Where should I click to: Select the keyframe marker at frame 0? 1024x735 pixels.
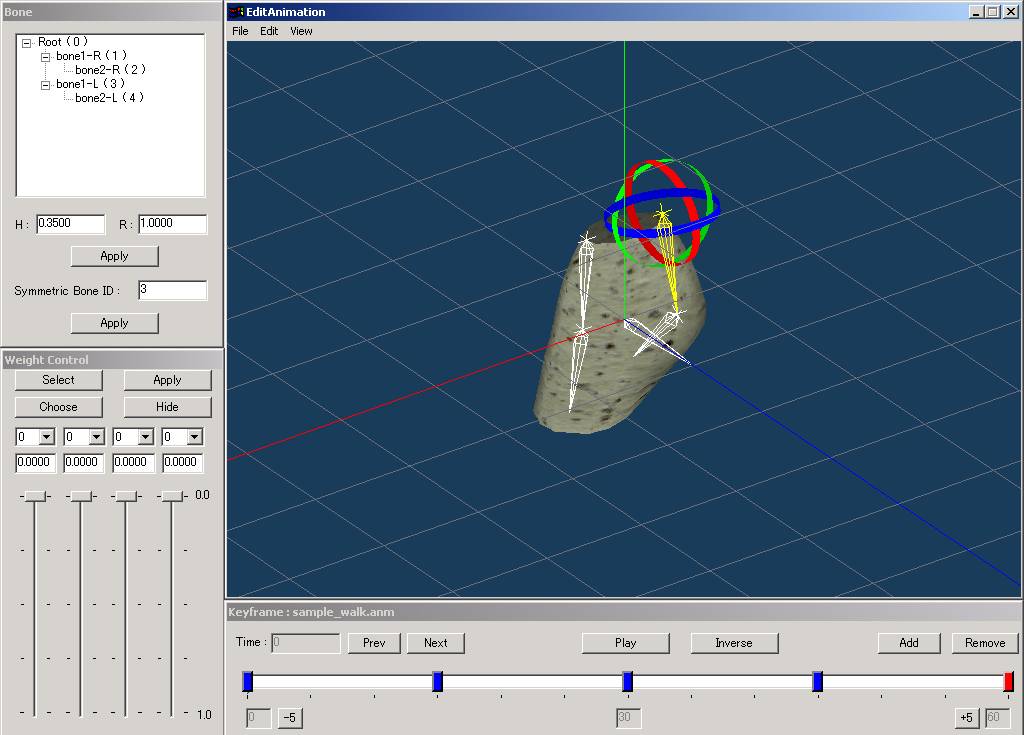248,681
